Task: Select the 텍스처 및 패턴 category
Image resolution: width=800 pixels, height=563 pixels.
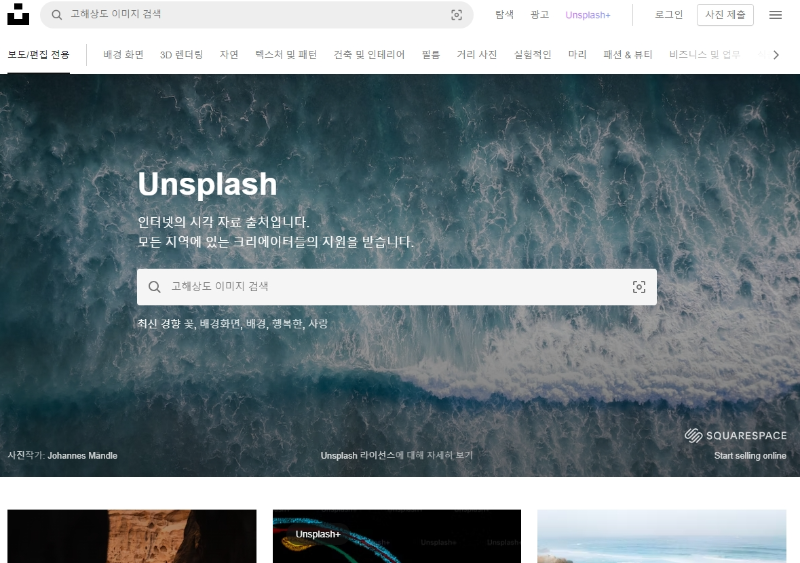Action: click(x=286, y=55)
